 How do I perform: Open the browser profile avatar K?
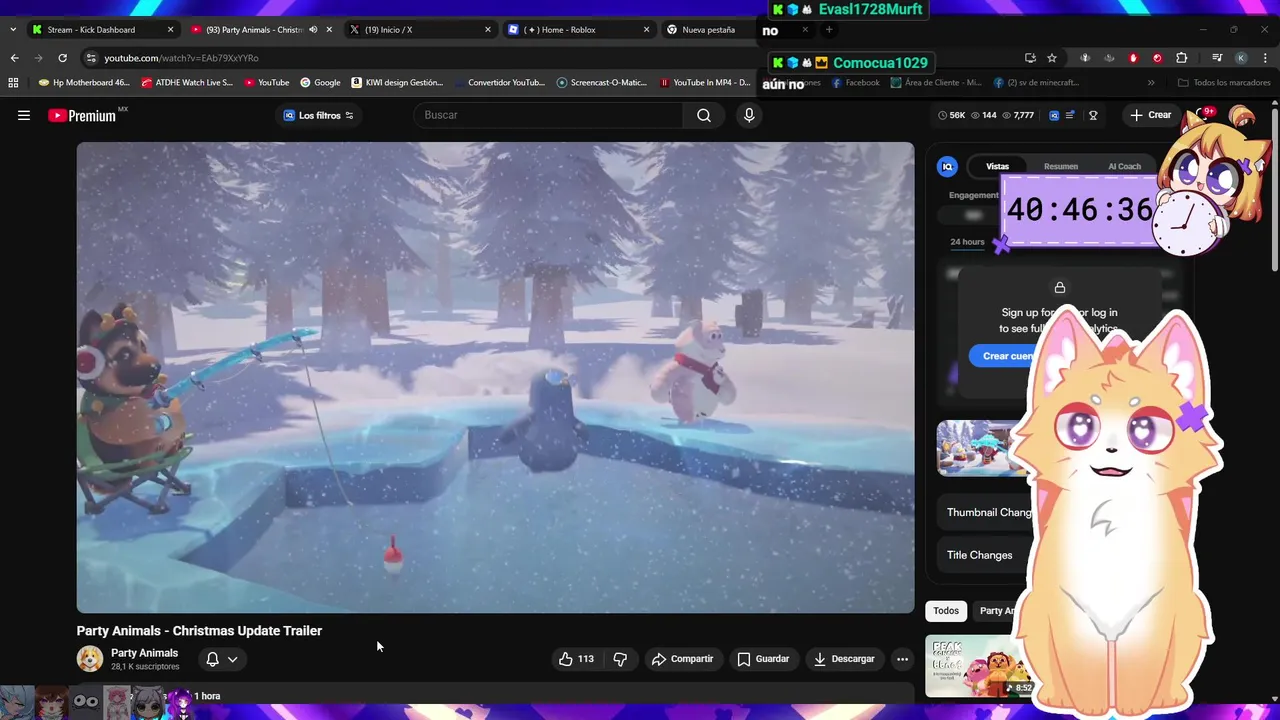coord(1241,58)
